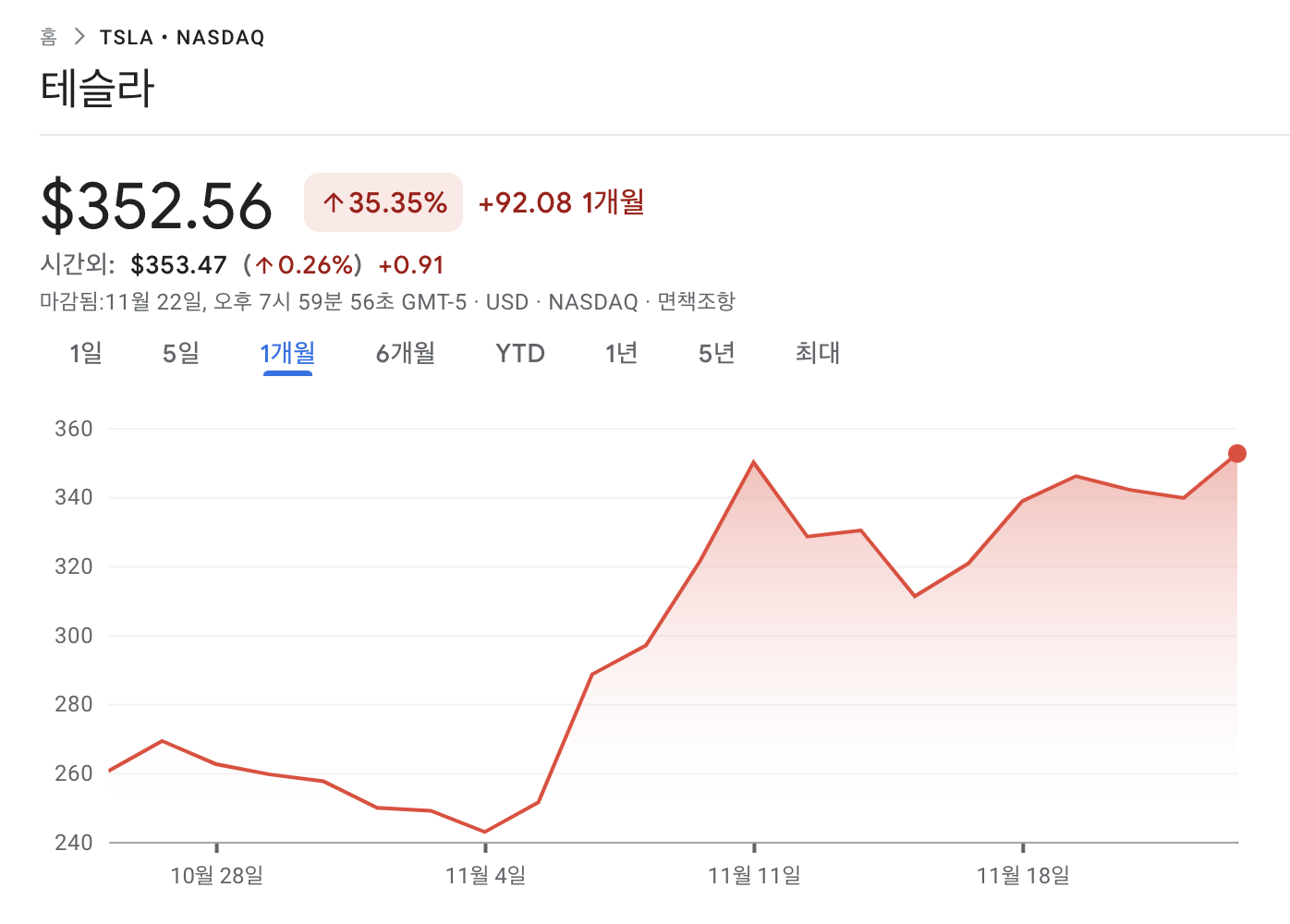Click the 11월 11일 axis label

[754, 875]
